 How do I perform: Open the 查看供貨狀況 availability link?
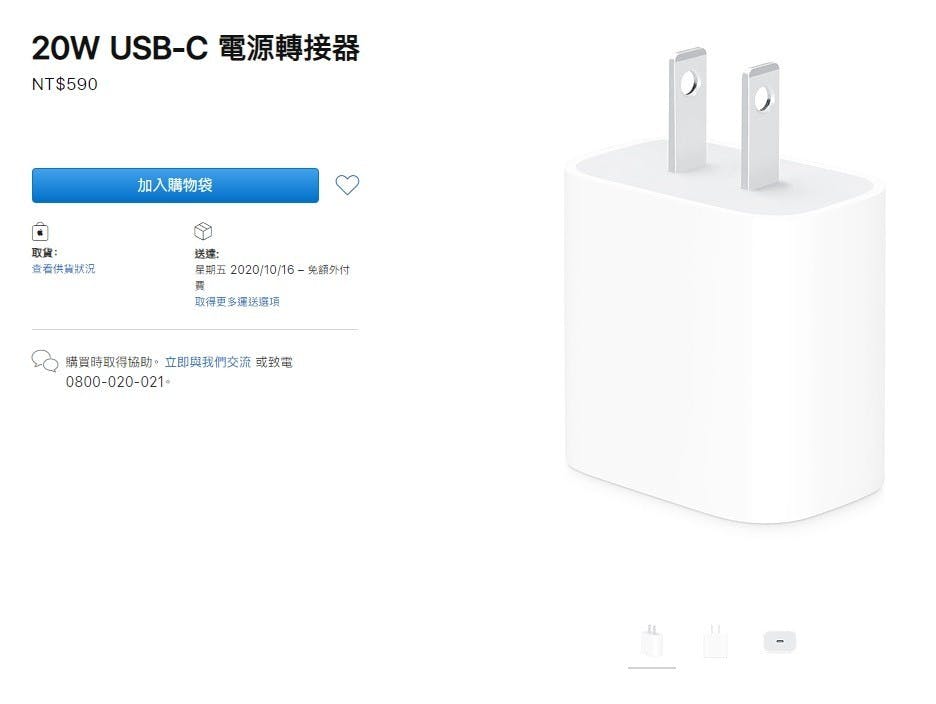click(63, 269)
